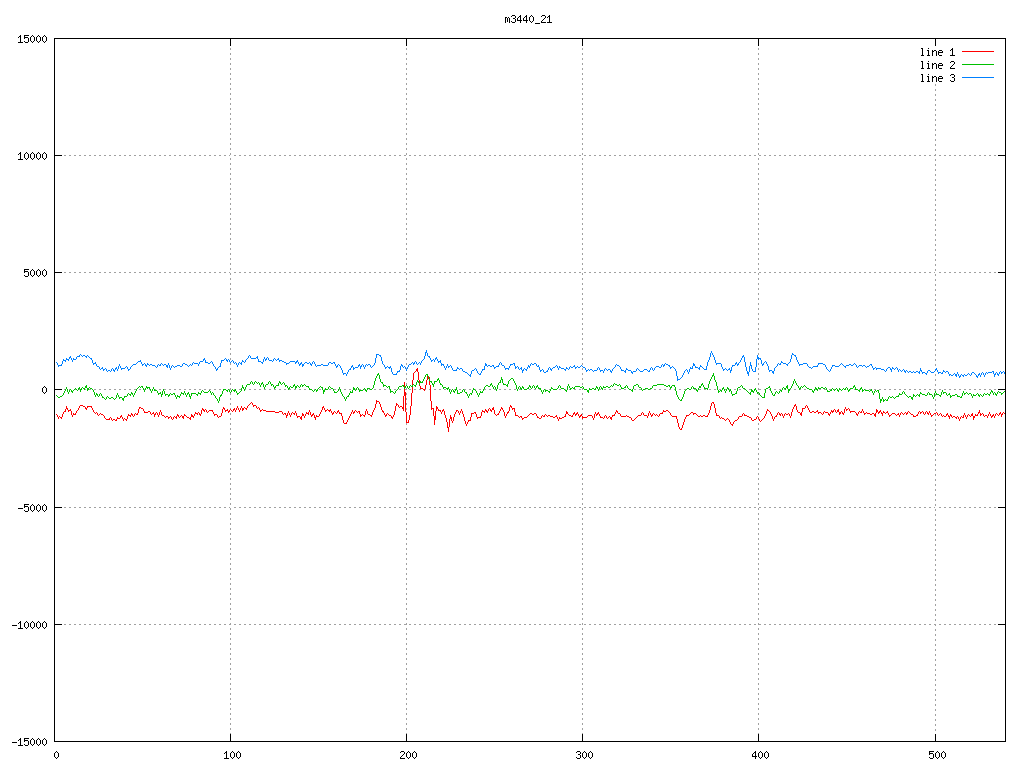
Task: Click the 300 x-axis tick label
Action: tap(583, 756)
